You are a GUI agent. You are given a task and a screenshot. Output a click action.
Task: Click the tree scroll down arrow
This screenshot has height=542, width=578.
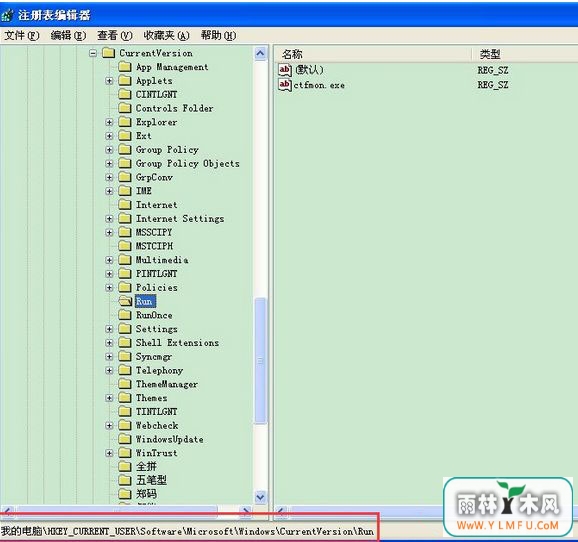click(260, 497)
